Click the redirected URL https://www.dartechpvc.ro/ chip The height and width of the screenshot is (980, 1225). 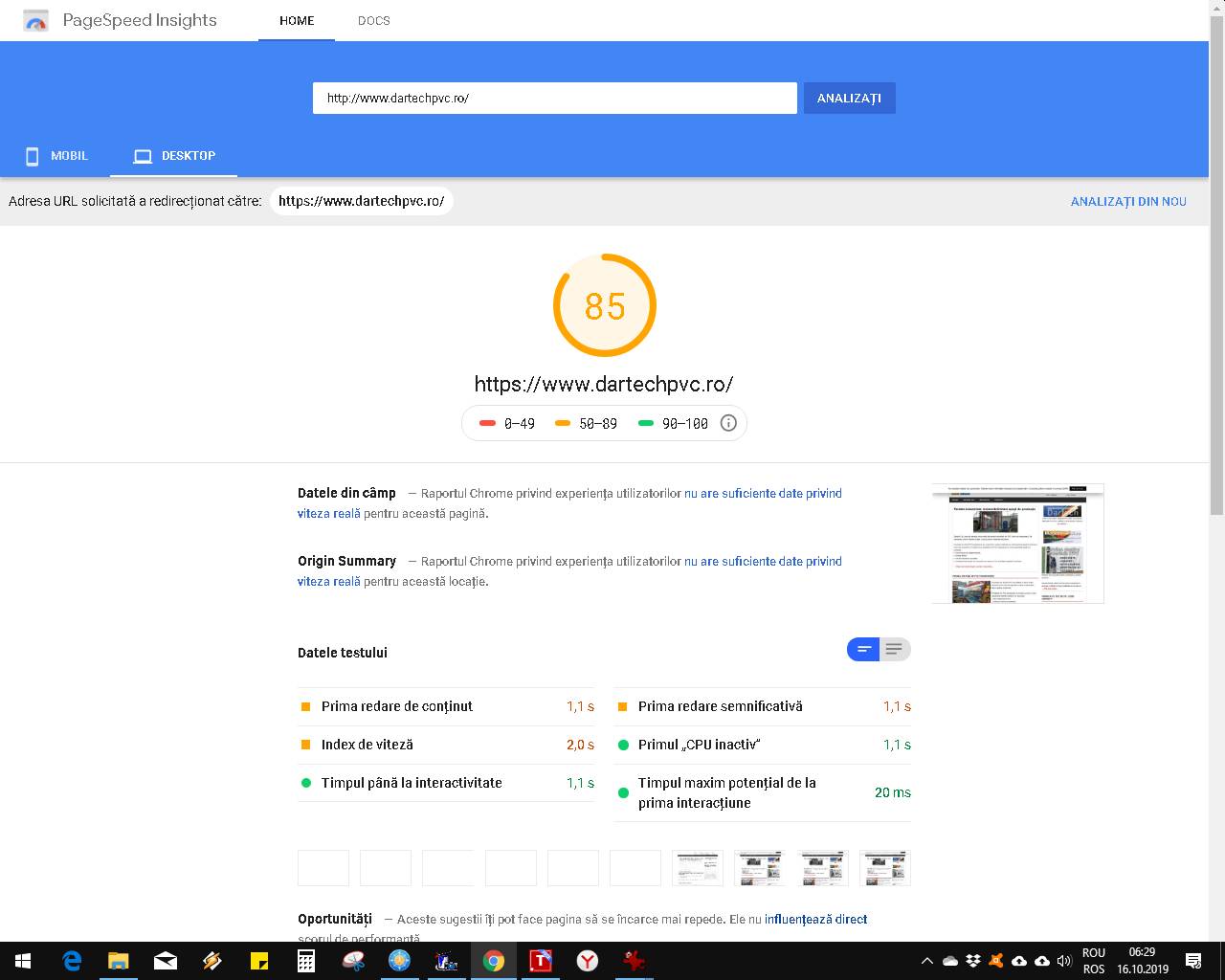coord(361,201)
